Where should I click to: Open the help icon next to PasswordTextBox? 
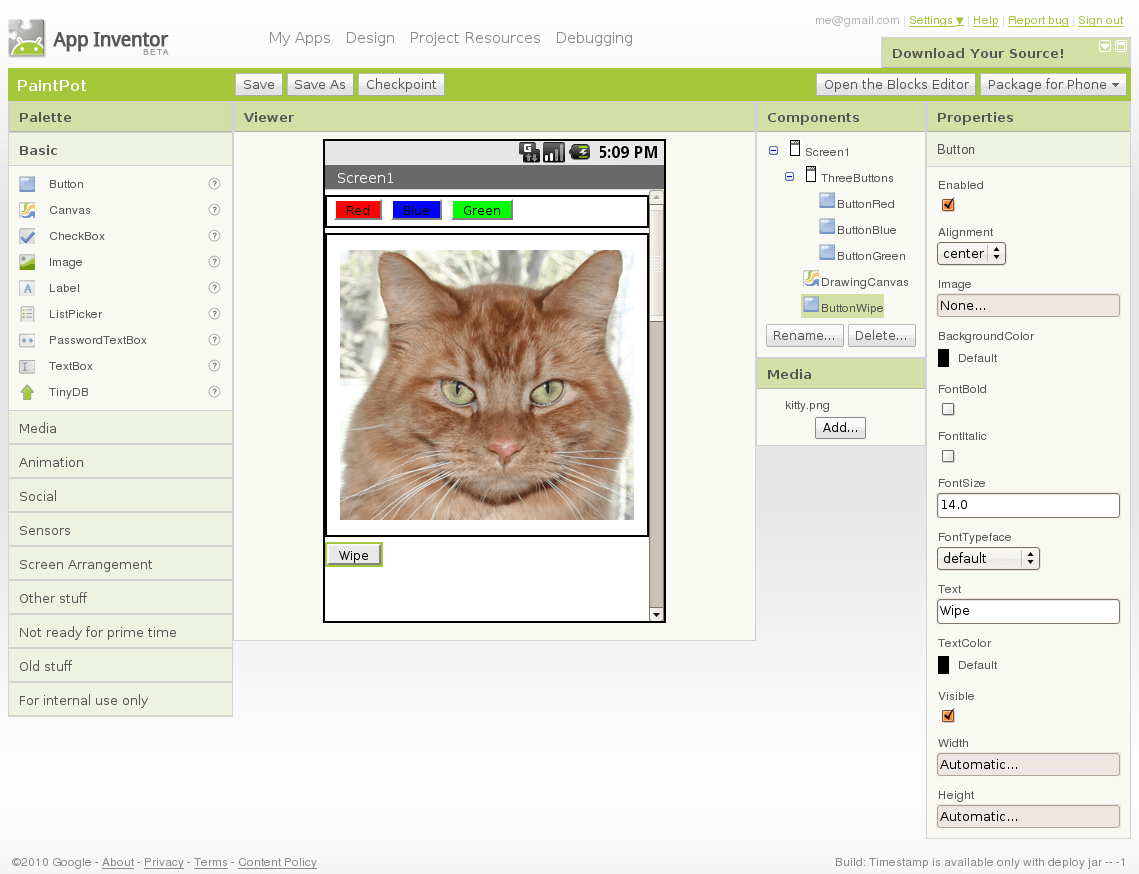(x=214, y=340)
